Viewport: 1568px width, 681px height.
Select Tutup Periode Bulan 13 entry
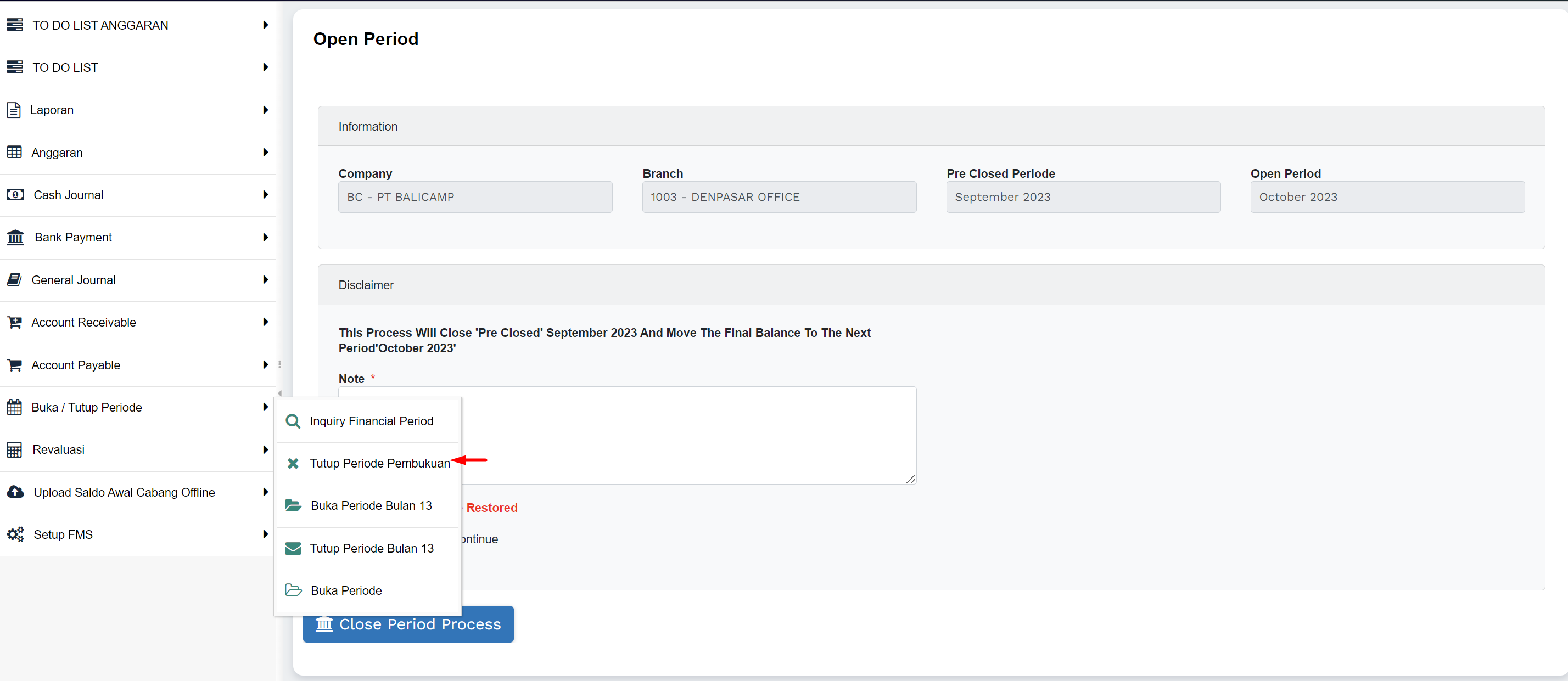(x=371, y=548)
